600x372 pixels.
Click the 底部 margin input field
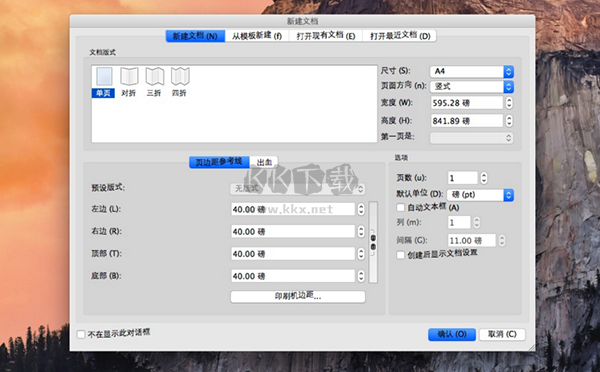(x=293, y=276)
